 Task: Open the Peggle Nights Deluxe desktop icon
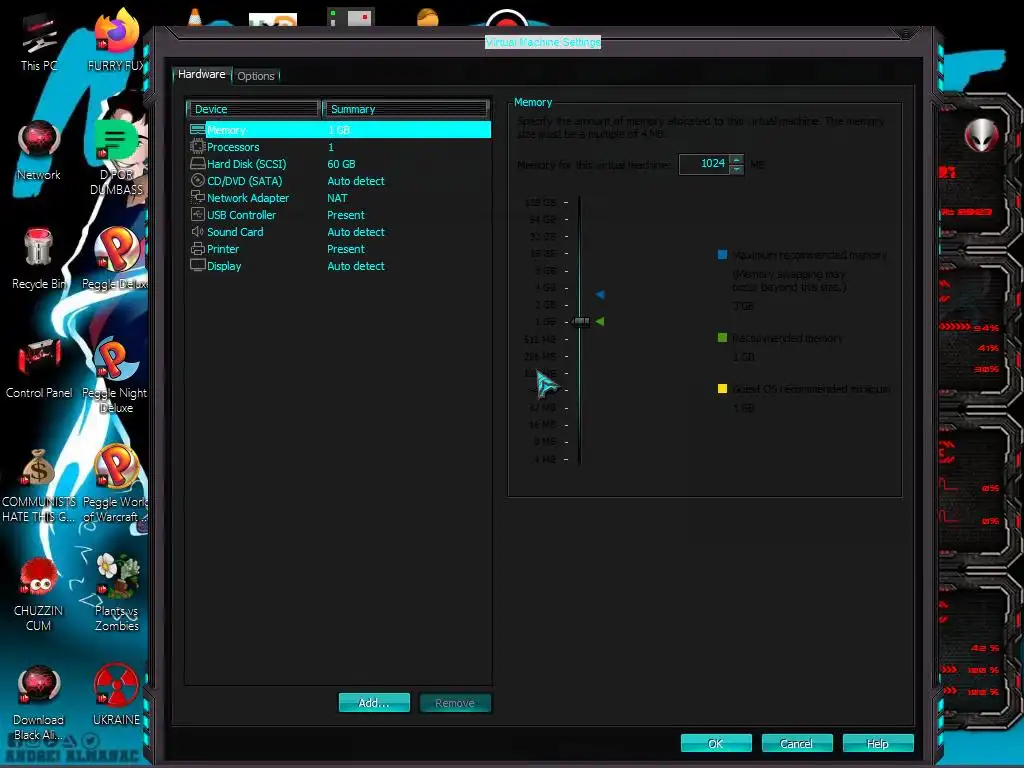click(x=116, y=360)
